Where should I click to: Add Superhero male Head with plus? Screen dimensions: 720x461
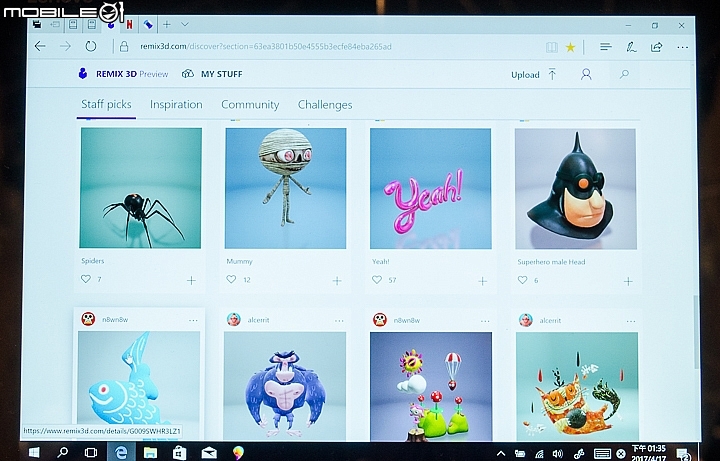point(628,281)
